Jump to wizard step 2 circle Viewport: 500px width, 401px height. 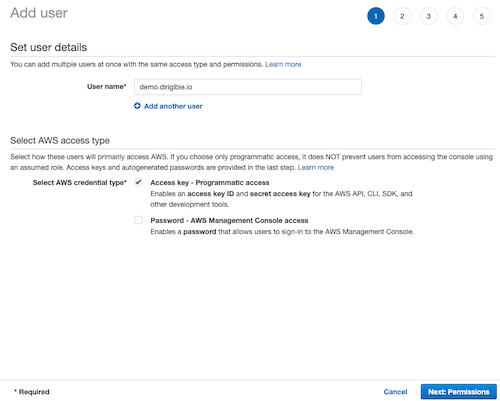[x=402, y=16]
